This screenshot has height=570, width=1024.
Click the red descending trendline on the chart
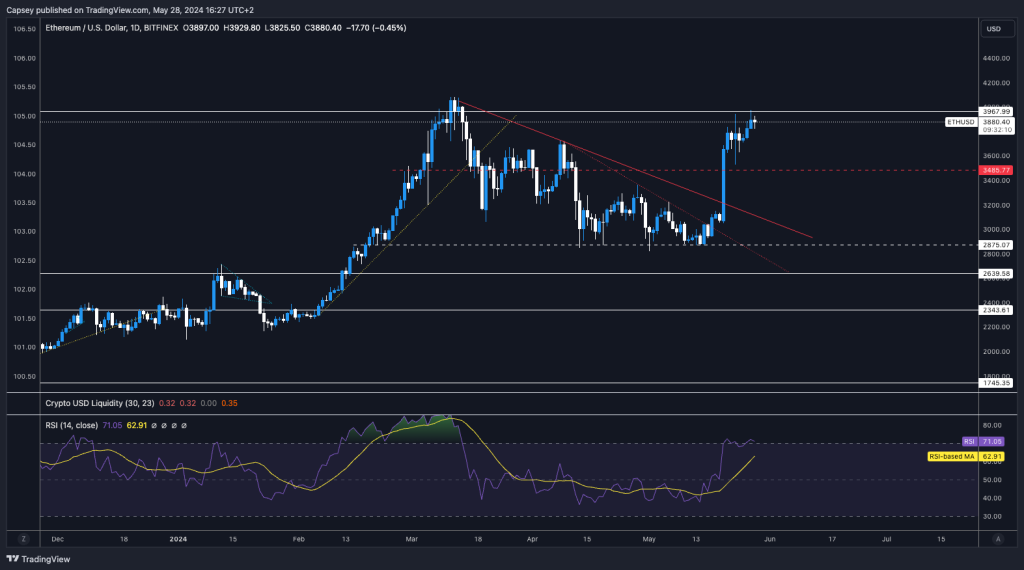[640, 174]
